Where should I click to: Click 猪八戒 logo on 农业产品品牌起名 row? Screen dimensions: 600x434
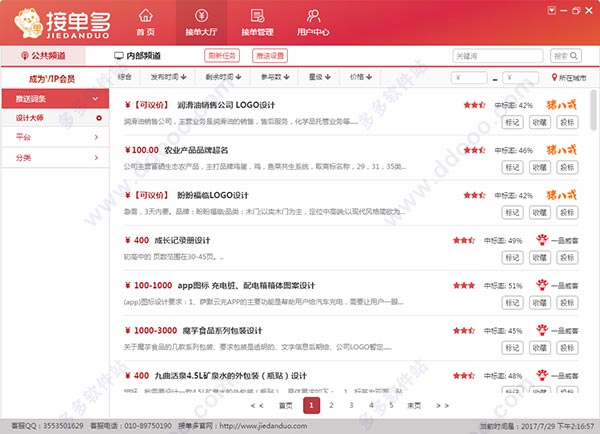click(x=561, y=150)
